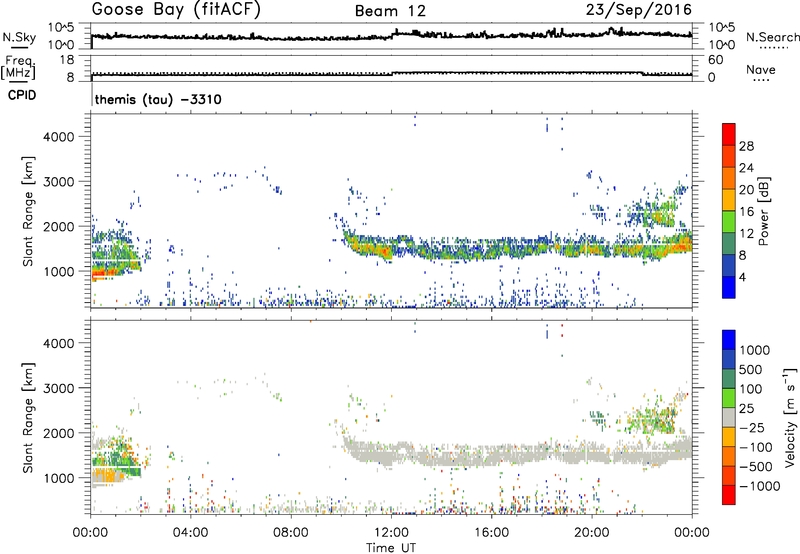The height and width of the screenshot is (554, 800).
Task: Click the date '23/Sep/2016'
Action: pyautogui.click(x=639, y=9)
